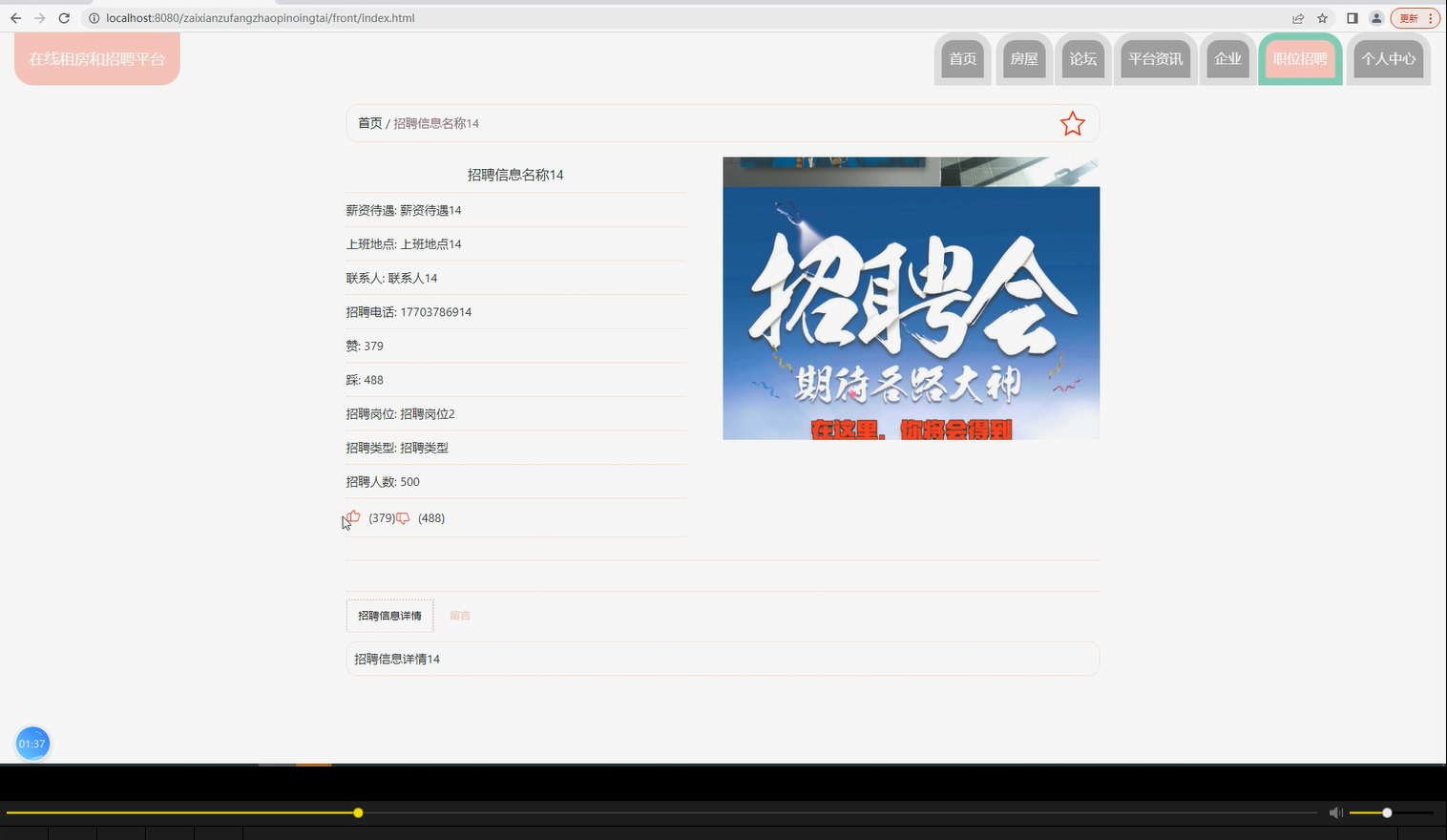
Task: Select the 招聘信息详情 tab
Action: coord(389,615)
